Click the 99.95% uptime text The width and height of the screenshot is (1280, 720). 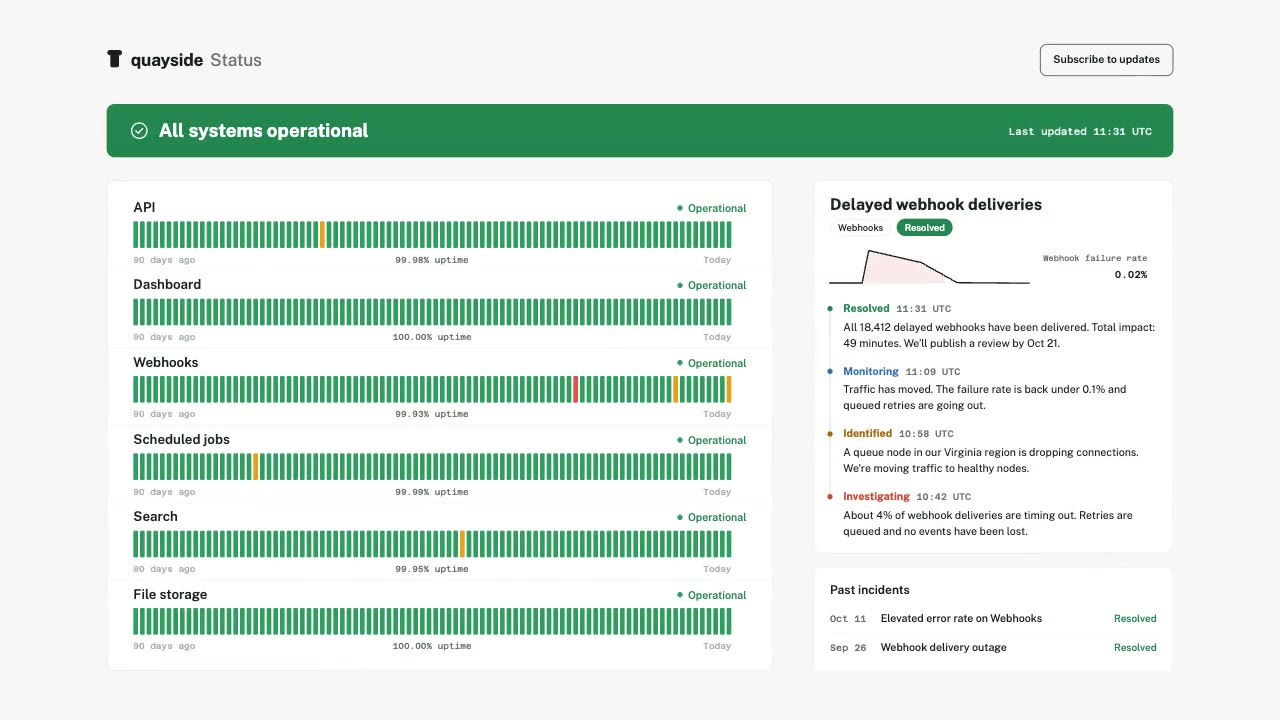pyautogui.click(x=432, y=569)
